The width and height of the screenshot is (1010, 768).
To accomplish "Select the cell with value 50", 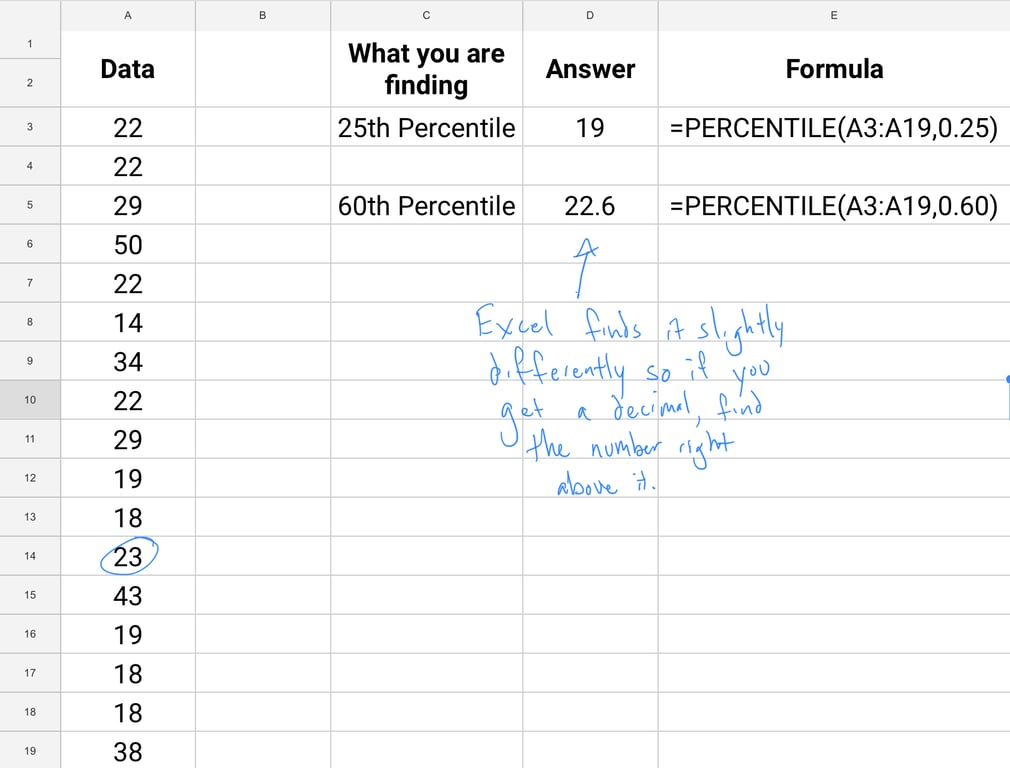I will 128,245.
